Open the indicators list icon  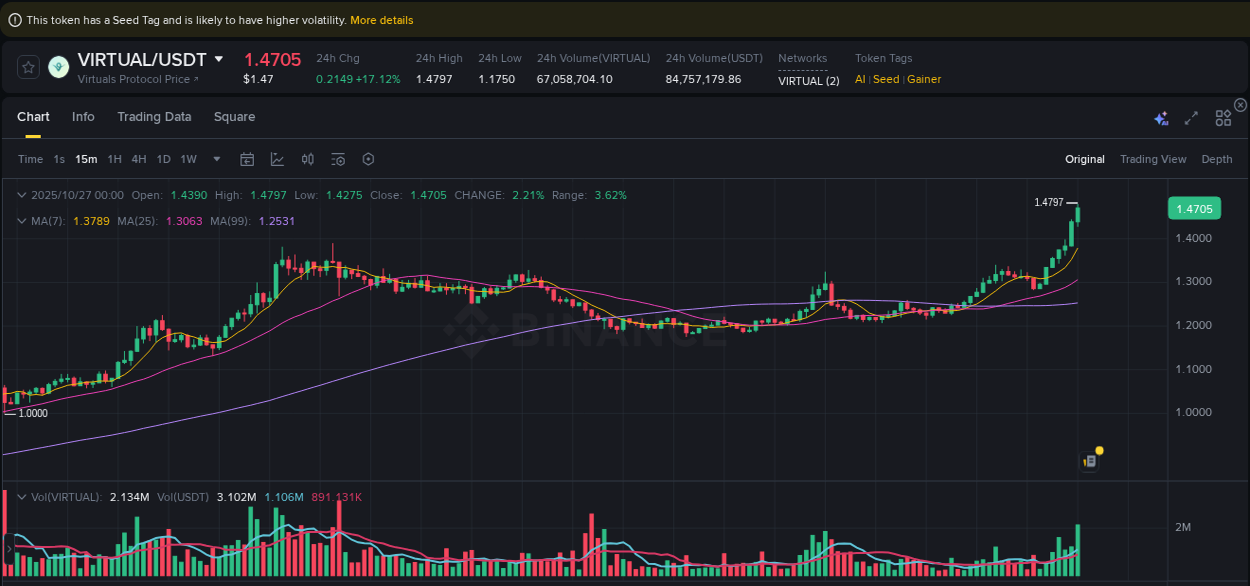[x=337, y=159]
